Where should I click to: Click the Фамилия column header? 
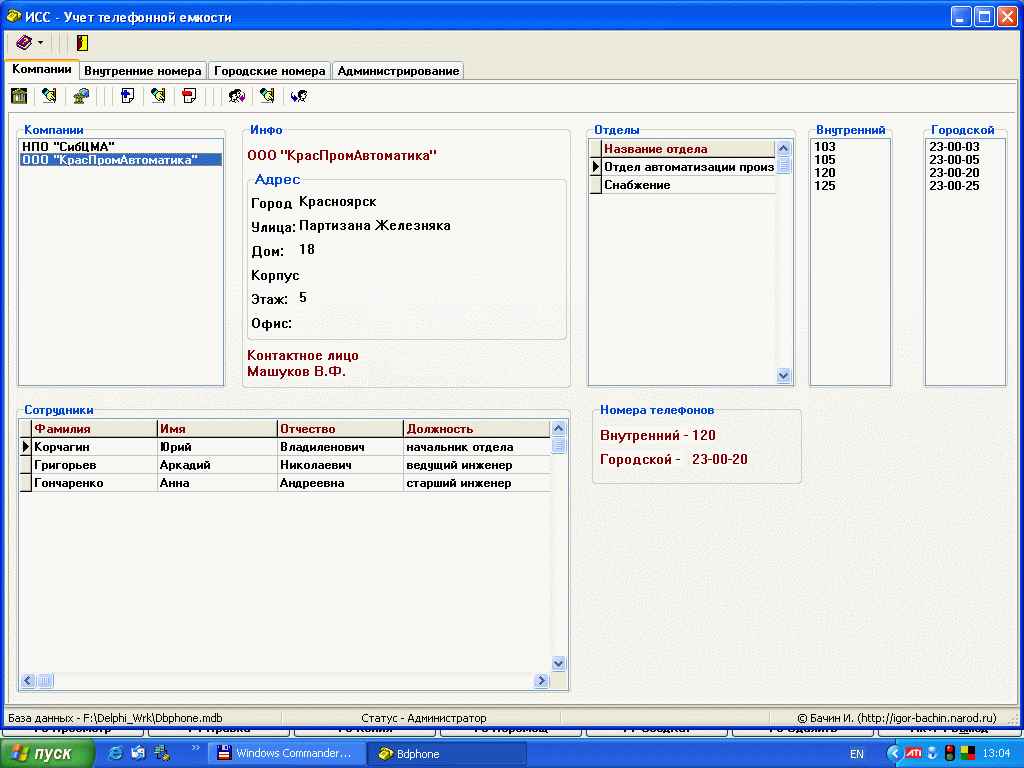(x=92, y=429)
